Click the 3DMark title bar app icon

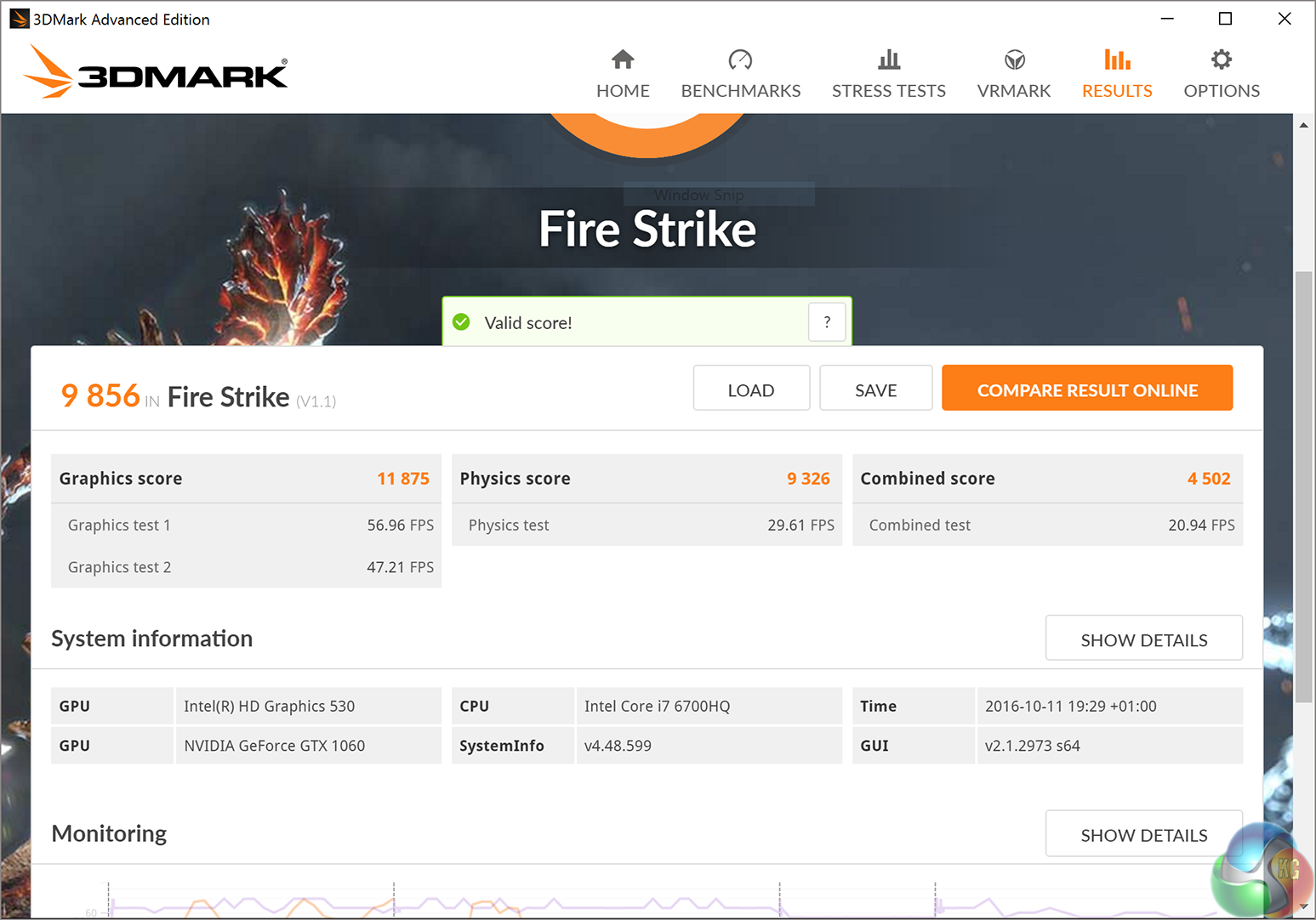coord(19,19)
